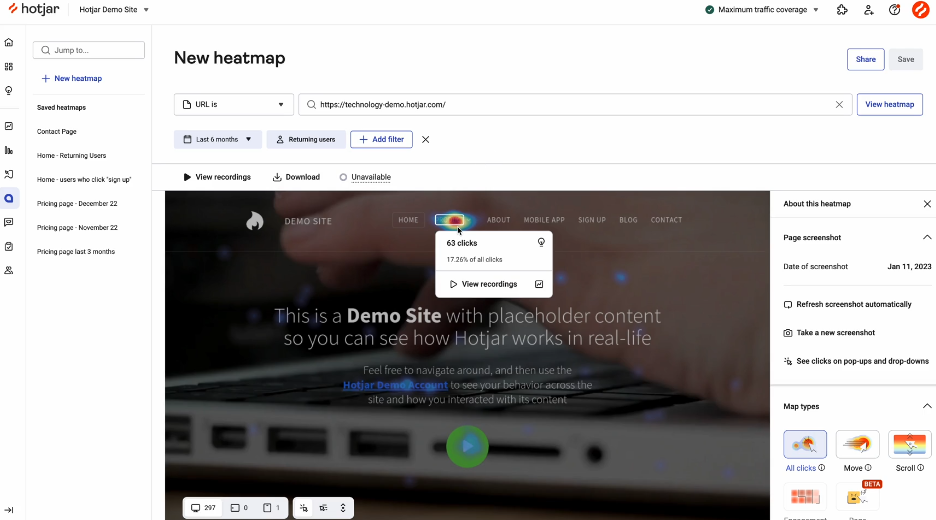Click the home icon in sidebar
Viewport: 936px width, 520px height.
[x=9, y=43]
